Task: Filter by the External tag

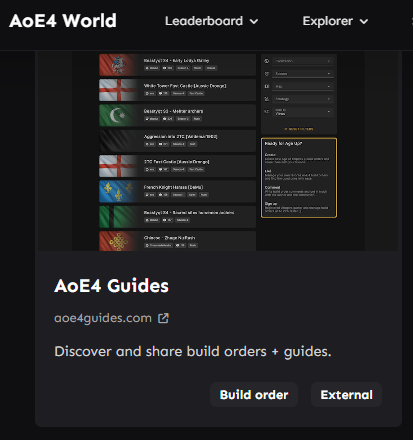Action: point(346,395)
